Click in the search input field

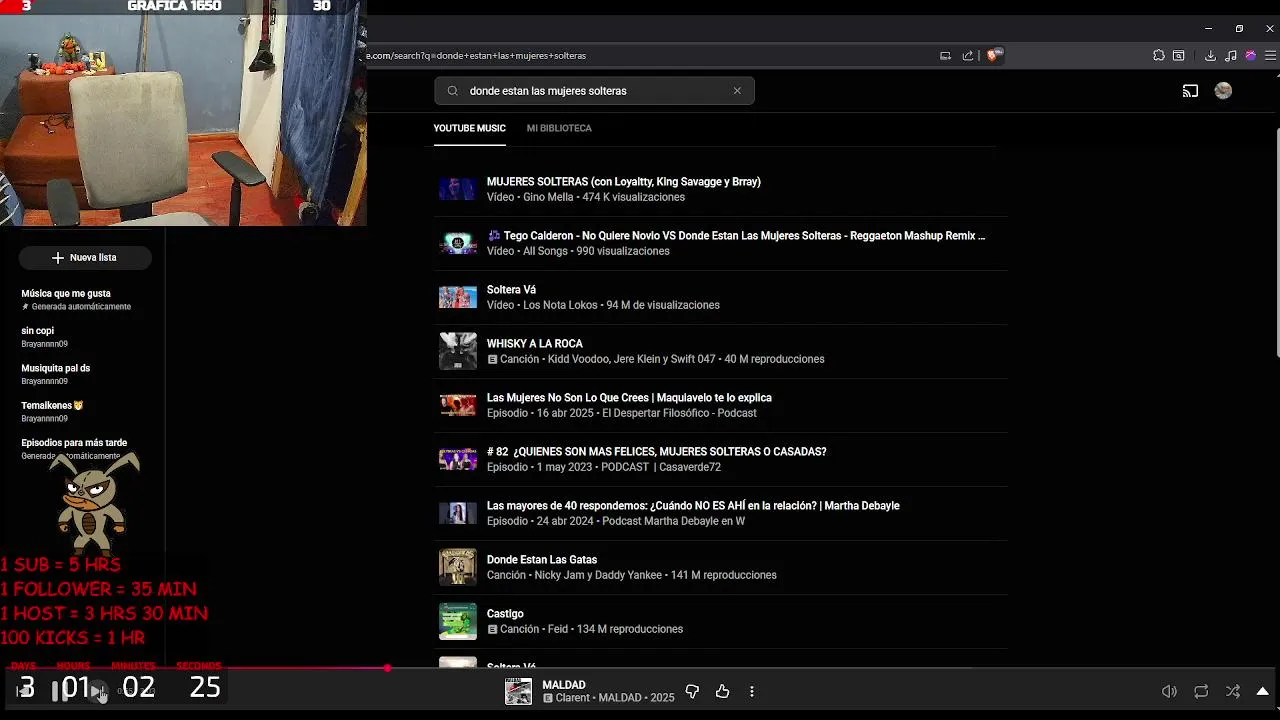coord(594,91)
